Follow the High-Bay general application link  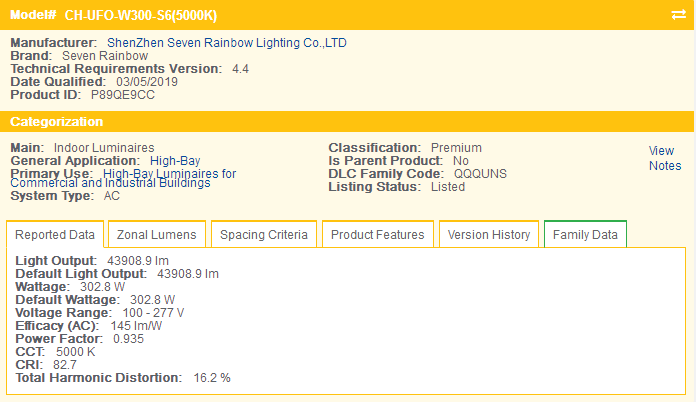click(x=176, y=160)
